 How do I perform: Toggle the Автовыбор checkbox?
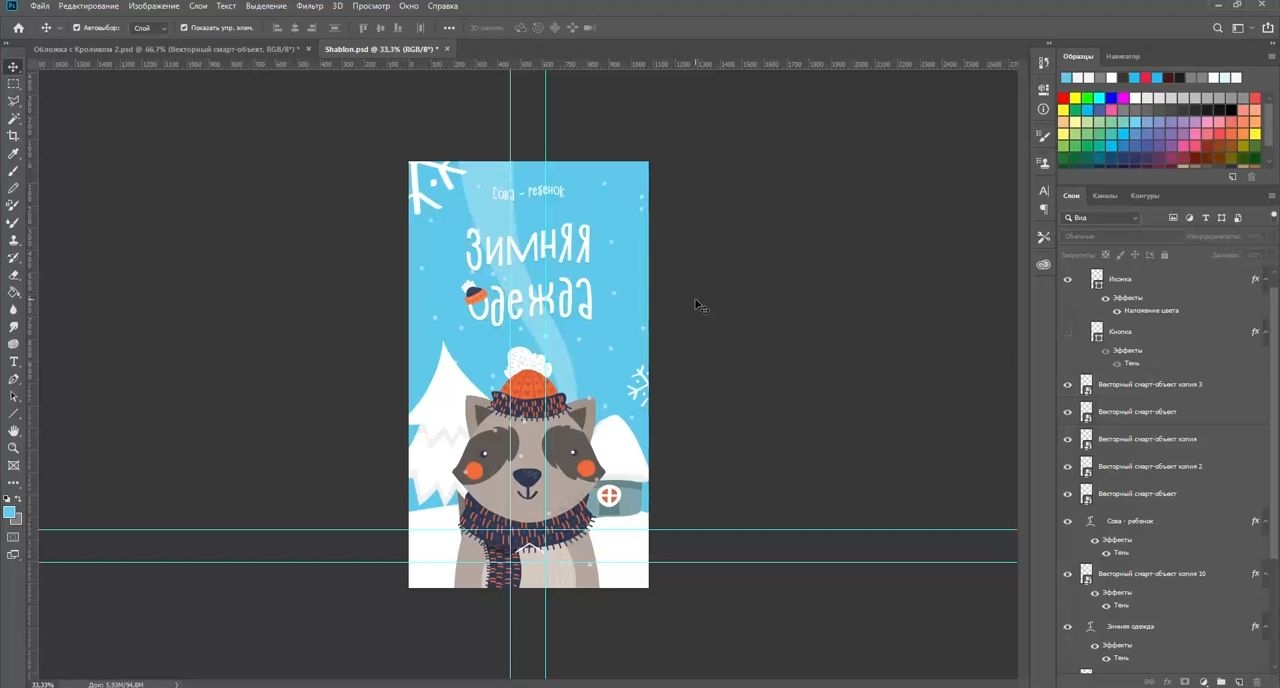[77, 28]
